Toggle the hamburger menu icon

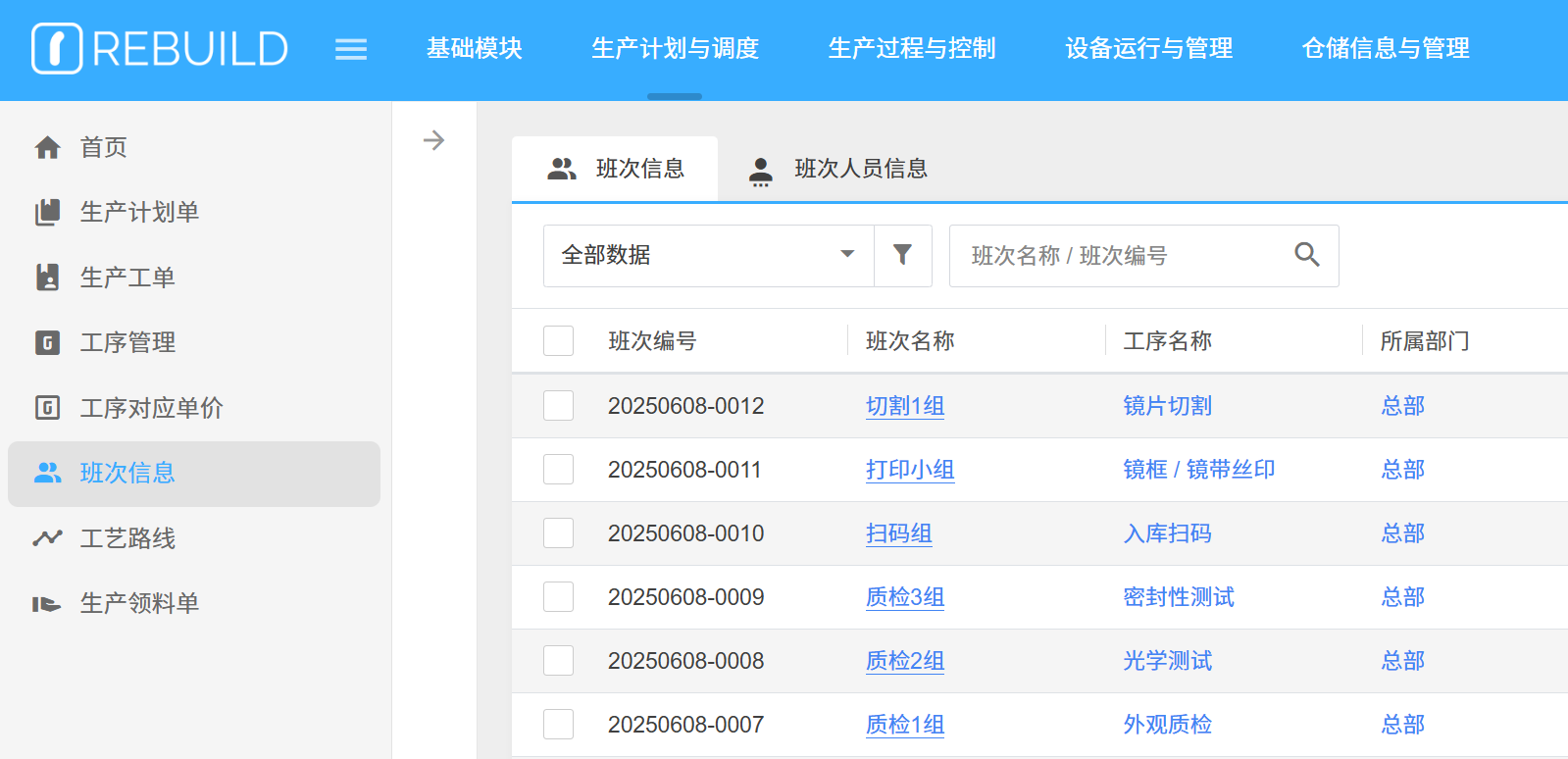pos(351,49)
